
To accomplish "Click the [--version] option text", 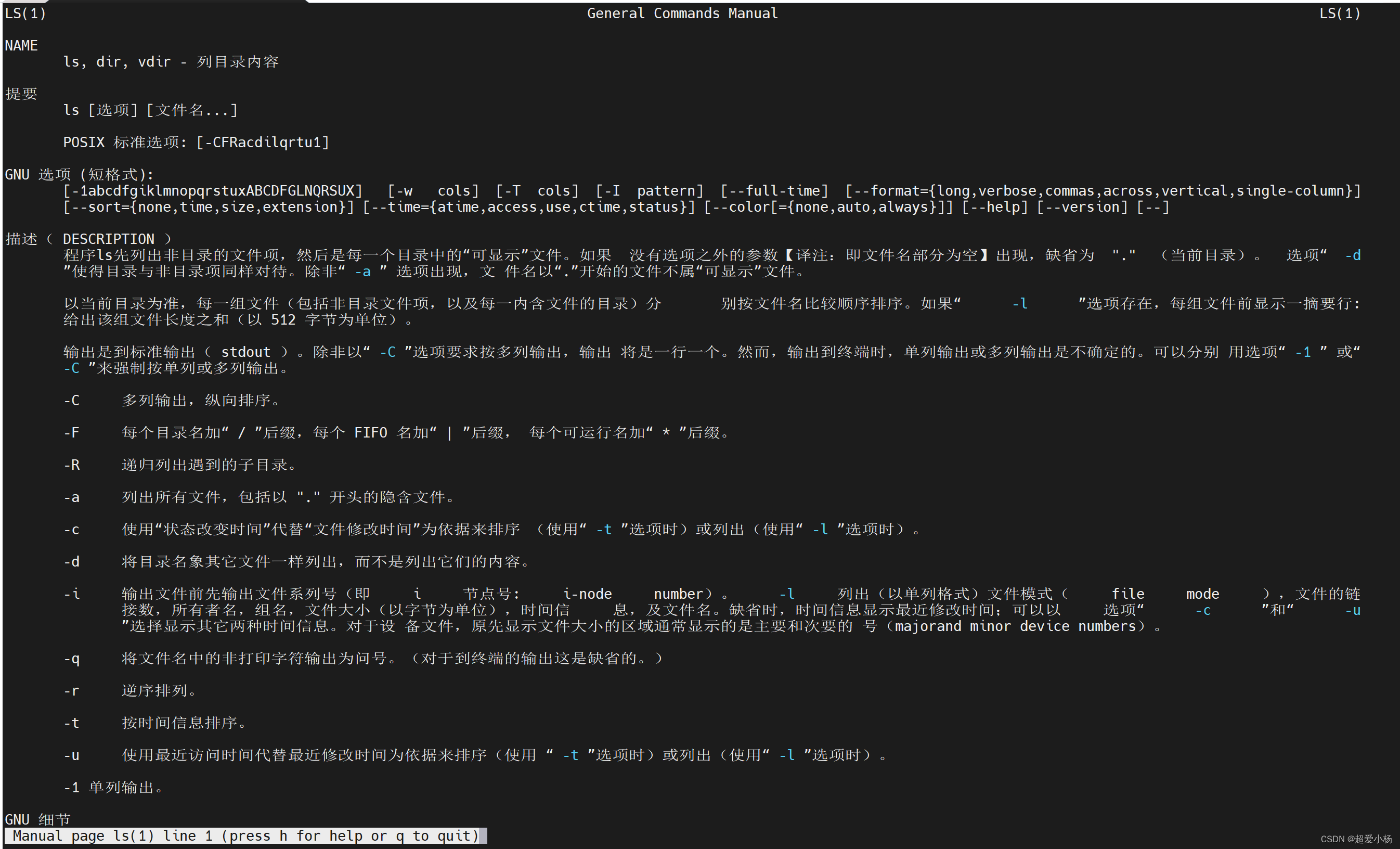I will coord(1082,207).
